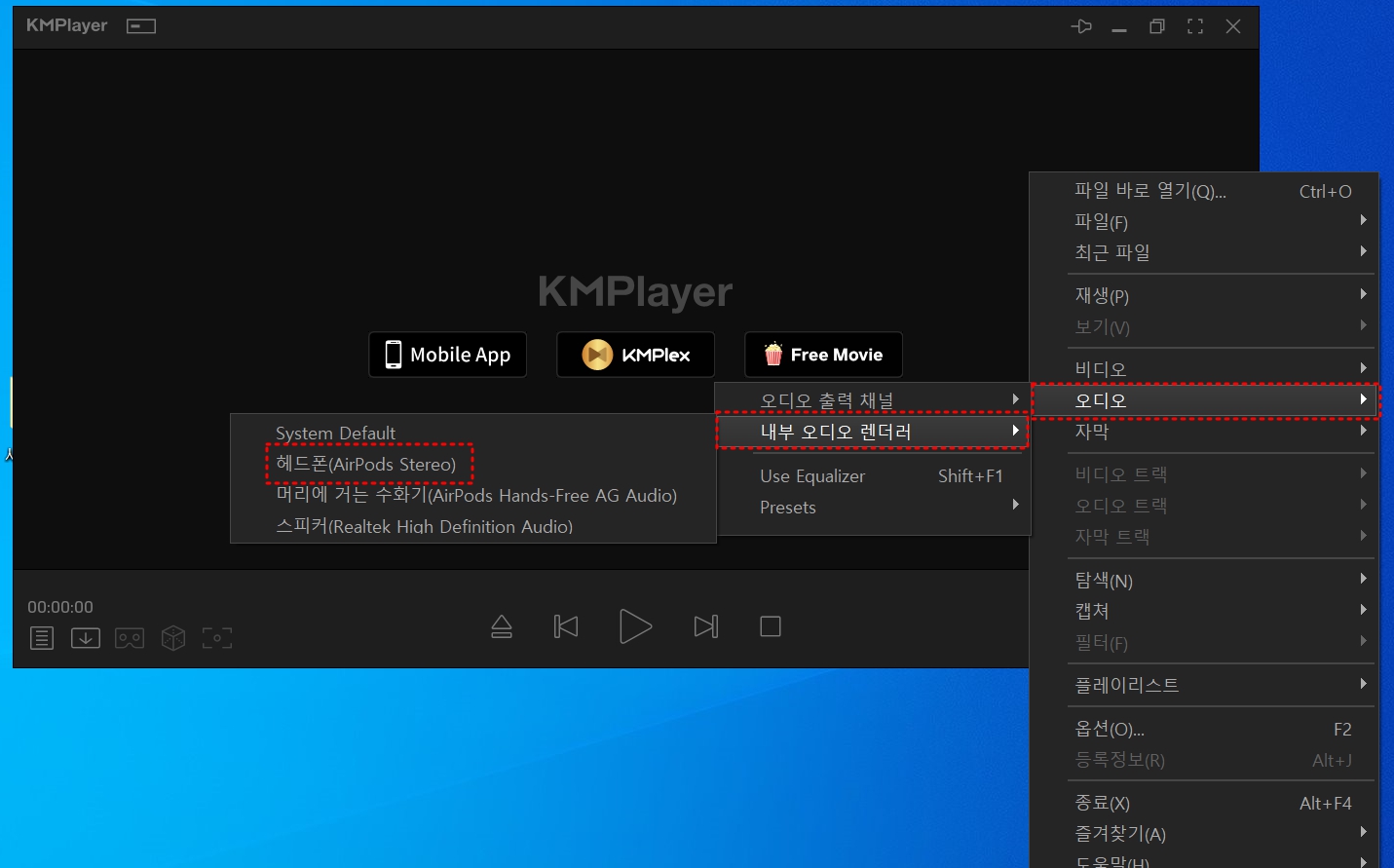Click 종료(X) to exit
Image resolution: width=1394 pixels, height=868 pixels.
[1203, 803]
